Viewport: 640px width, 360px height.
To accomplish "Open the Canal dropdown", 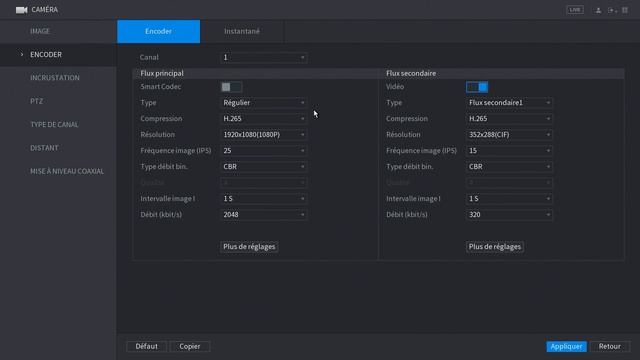I will tap(264, 58).
